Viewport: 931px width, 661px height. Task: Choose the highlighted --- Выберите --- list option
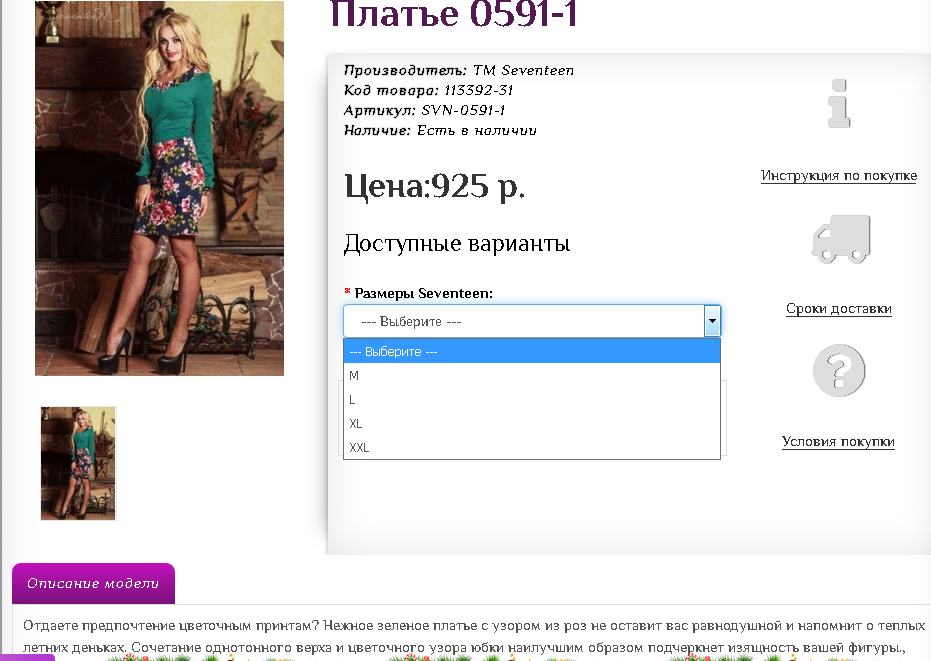pyautogui.click(x=531, y=352)
